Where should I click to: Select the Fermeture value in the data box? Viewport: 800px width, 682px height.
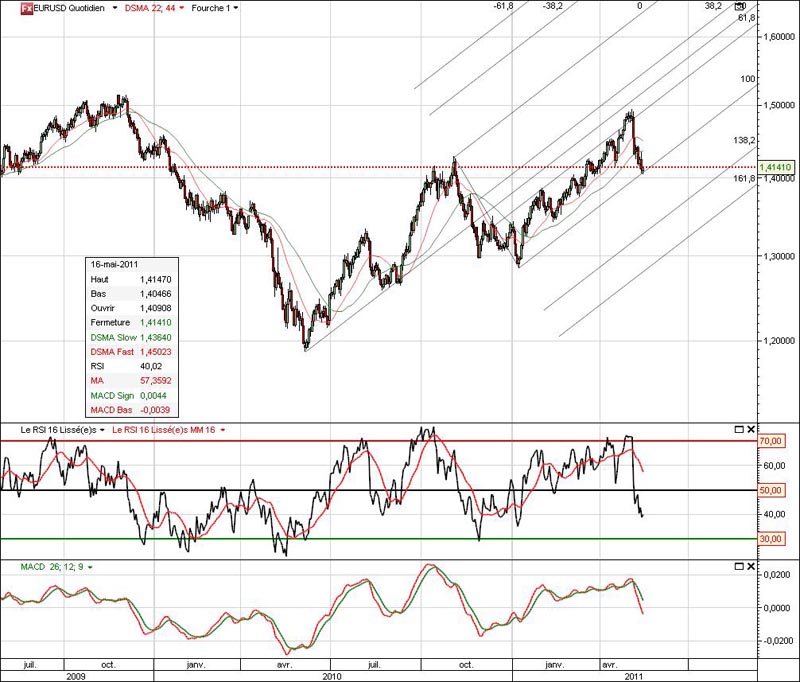tap(110, 323)
